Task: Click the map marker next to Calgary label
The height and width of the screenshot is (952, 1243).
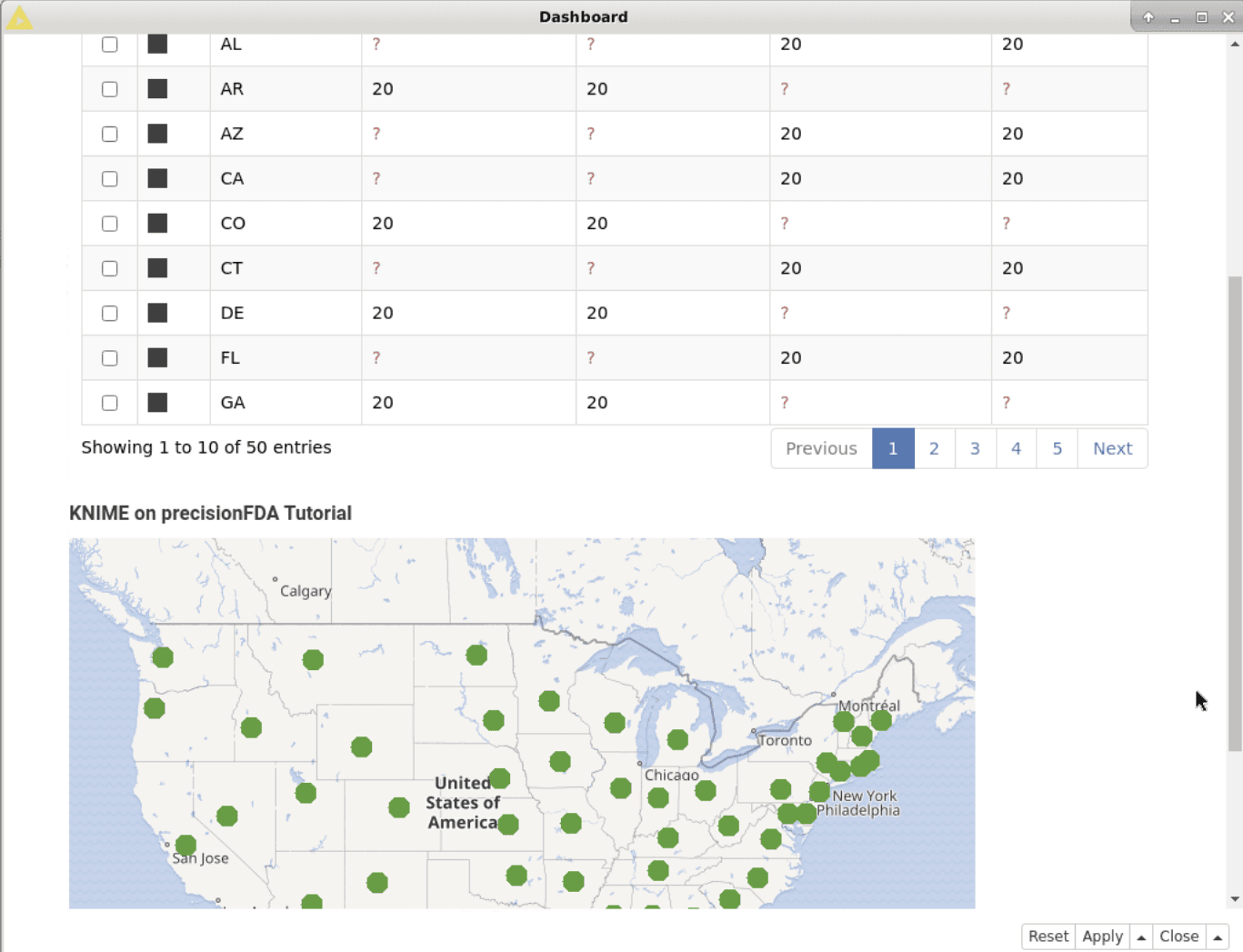Action: tap(275, 579)
